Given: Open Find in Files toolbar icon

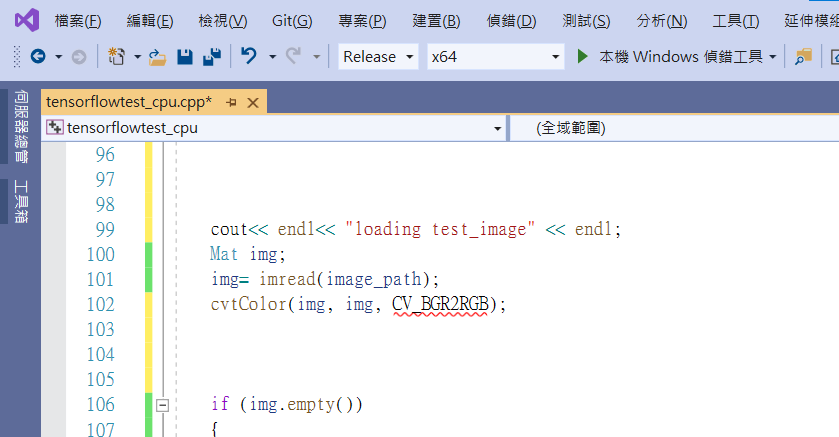Looking at the screenshot, I should (803, 57).
